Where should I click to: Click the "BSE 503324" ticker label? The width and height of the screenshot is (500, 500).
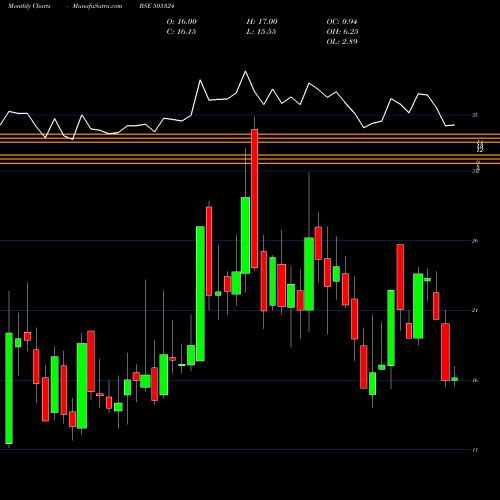(x=157, y=6)
